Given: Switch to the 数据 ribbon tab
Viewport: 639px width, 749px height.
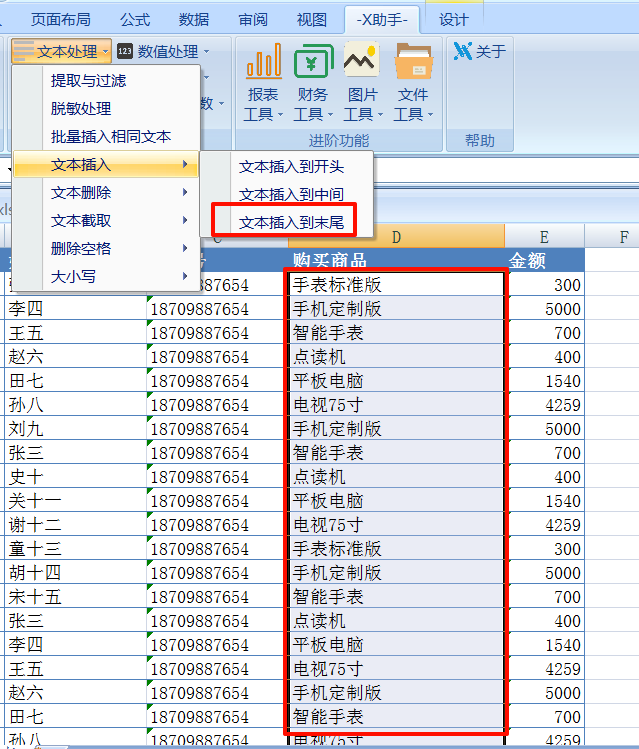Looking at the screenshot, I should (x=194, y=20).
